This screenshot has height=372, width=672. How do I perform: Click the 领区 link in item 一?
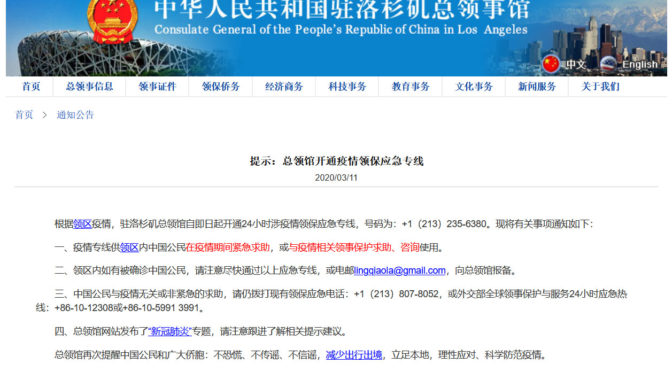coord(129,247)
